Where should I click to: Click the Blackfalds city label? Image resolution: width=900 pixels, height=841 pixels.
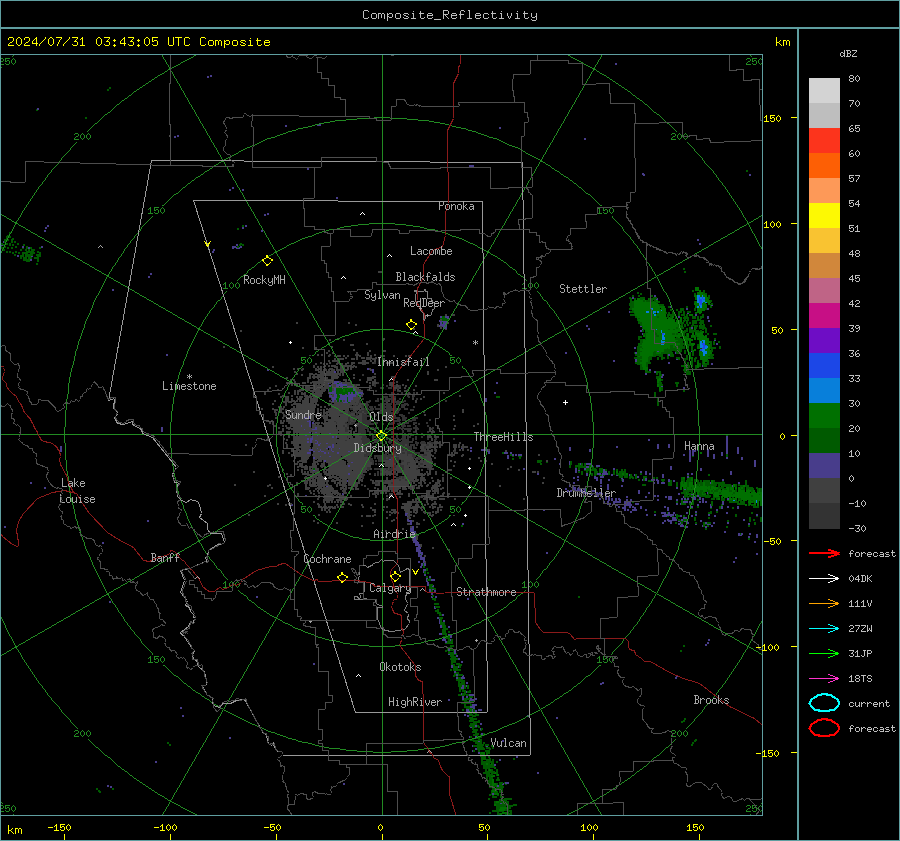click(x=425, y=277)
